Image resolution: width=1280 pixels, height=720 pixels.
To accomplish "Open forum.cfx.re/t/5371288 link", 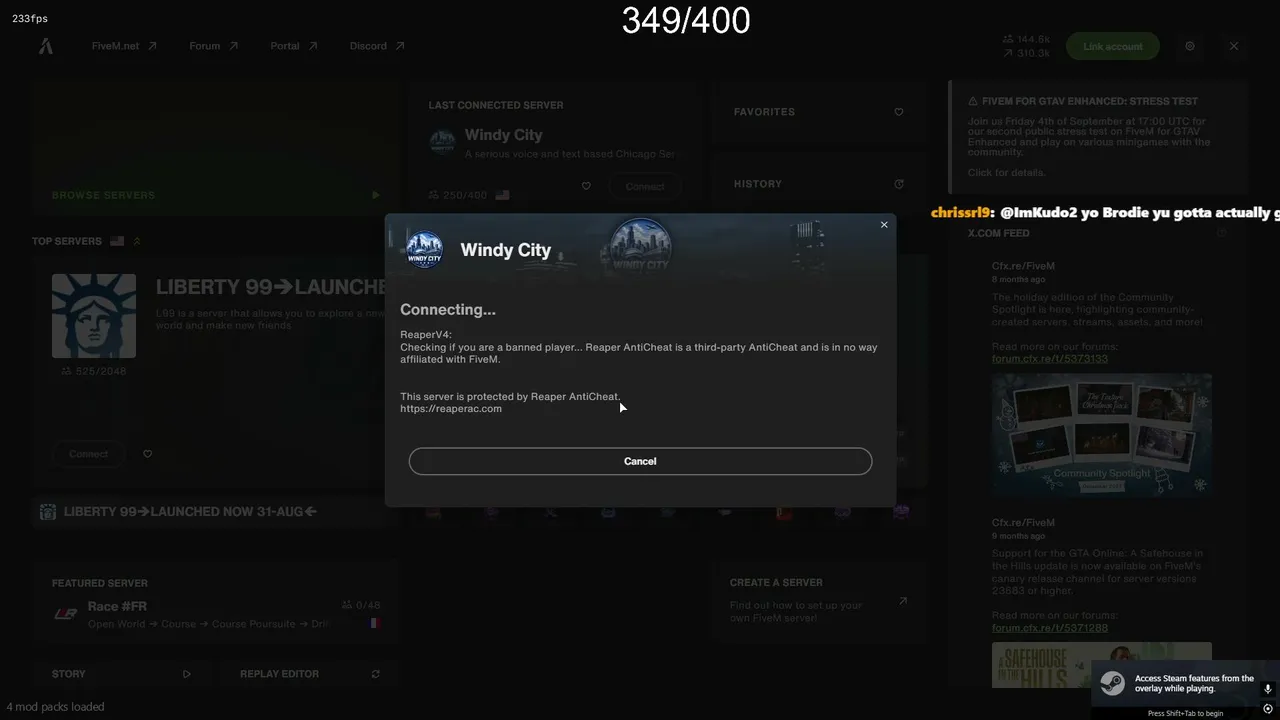I will (x=1050, y=628).
